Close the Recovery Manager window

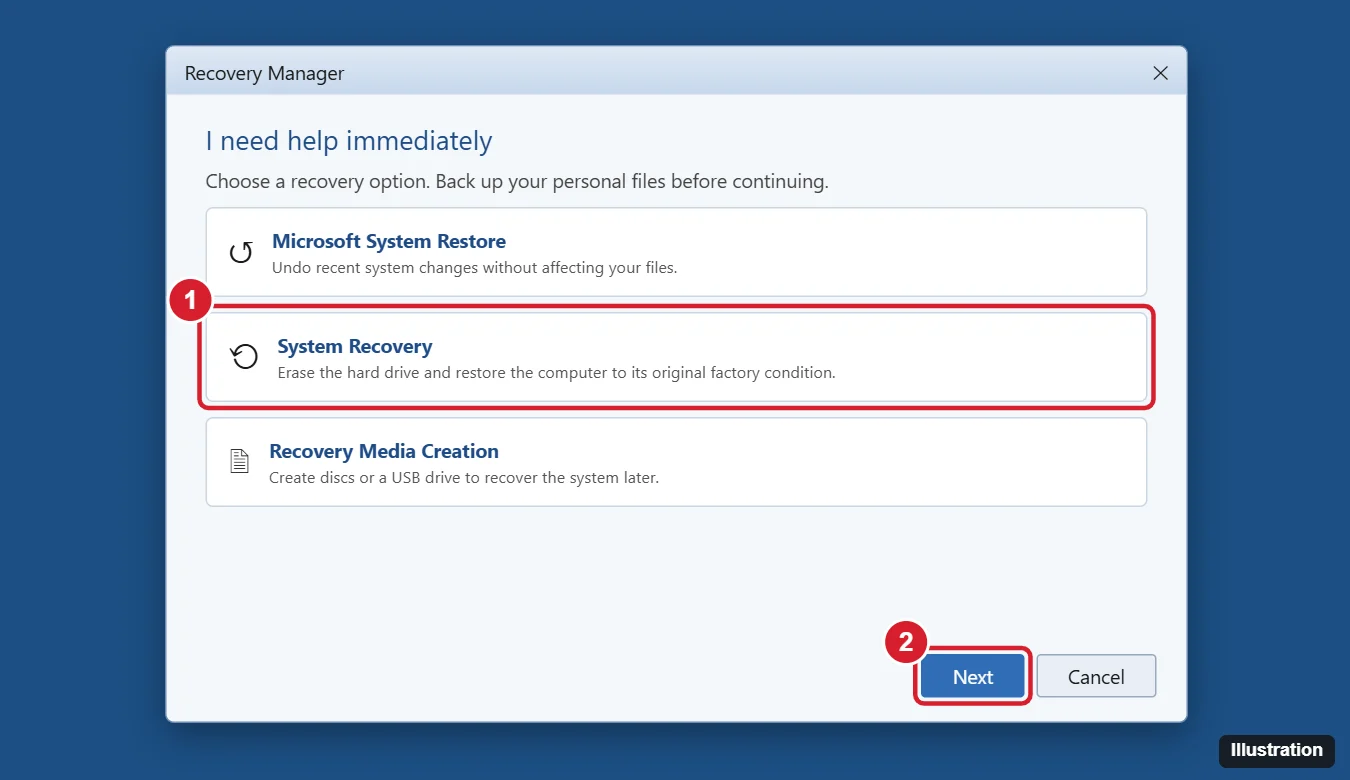(1160, 73)
